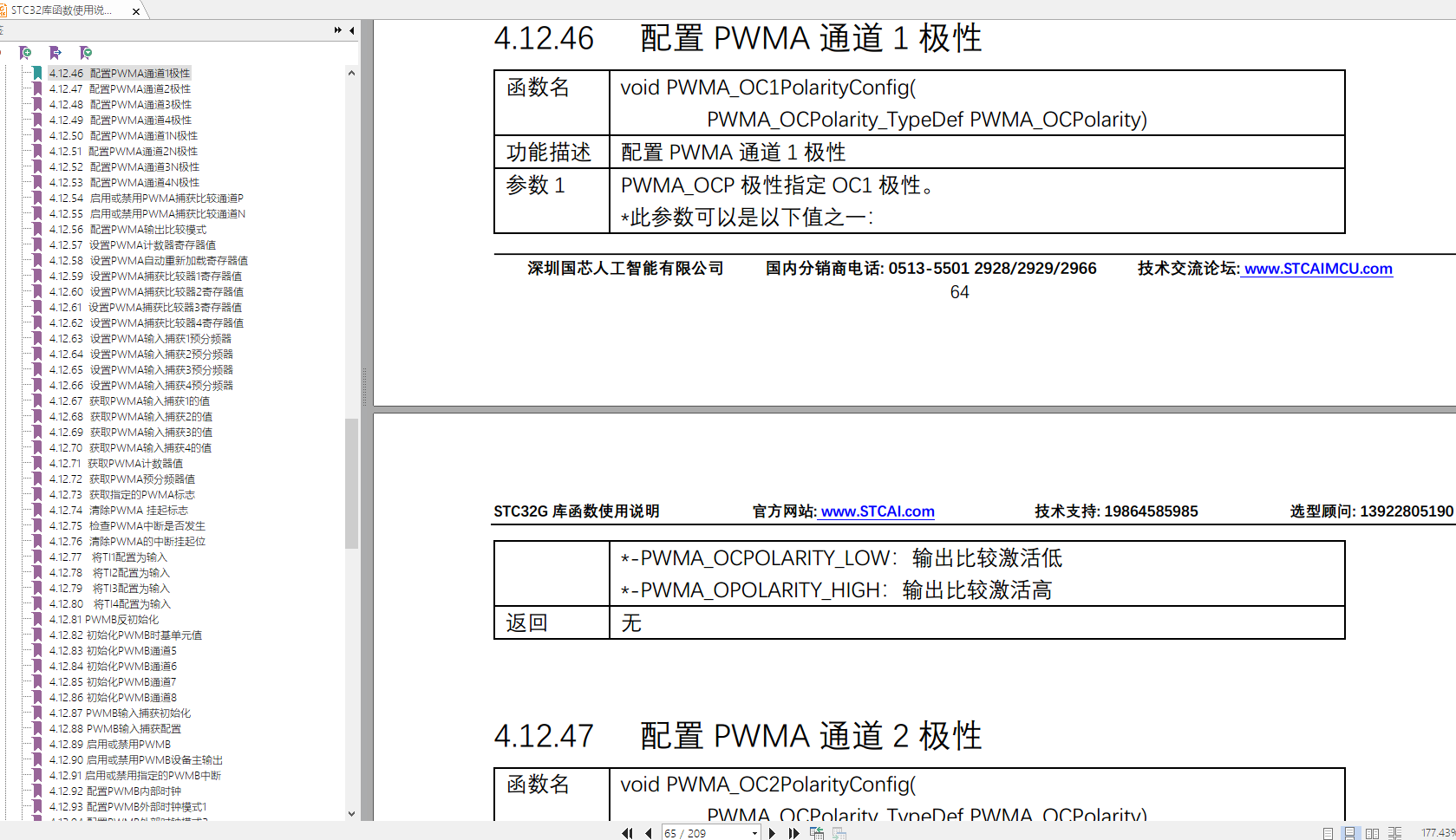Image resolution: width=1456 pixels, height=840 pixels.
Task: Go to the next page
Action: pyautogui.click(x=772, y=833)
